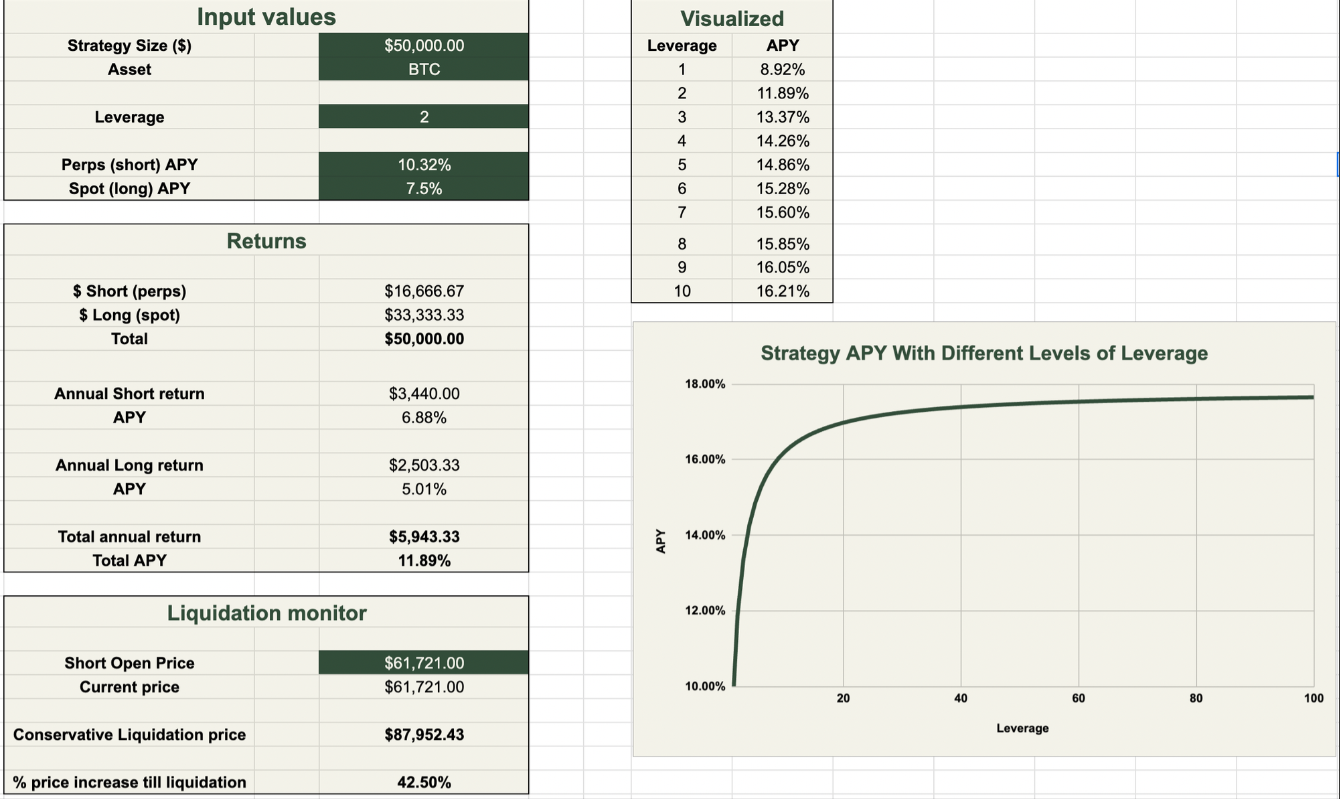
Task: Click the APY column header in Visualized table
Action: coord(782,45)
